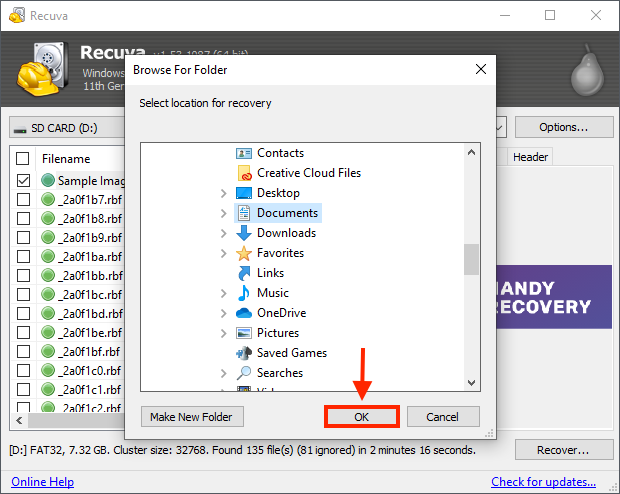Click green status dot of _2a0f1b7.rbf
Screen dimensions: 620x494
(48, 199)
